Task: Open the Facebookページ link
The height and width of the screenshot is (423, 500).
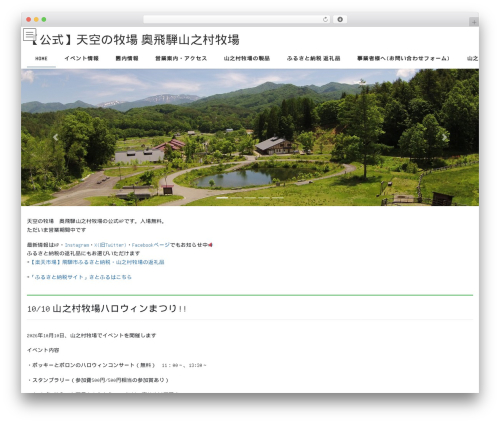Action: point(150,245)
